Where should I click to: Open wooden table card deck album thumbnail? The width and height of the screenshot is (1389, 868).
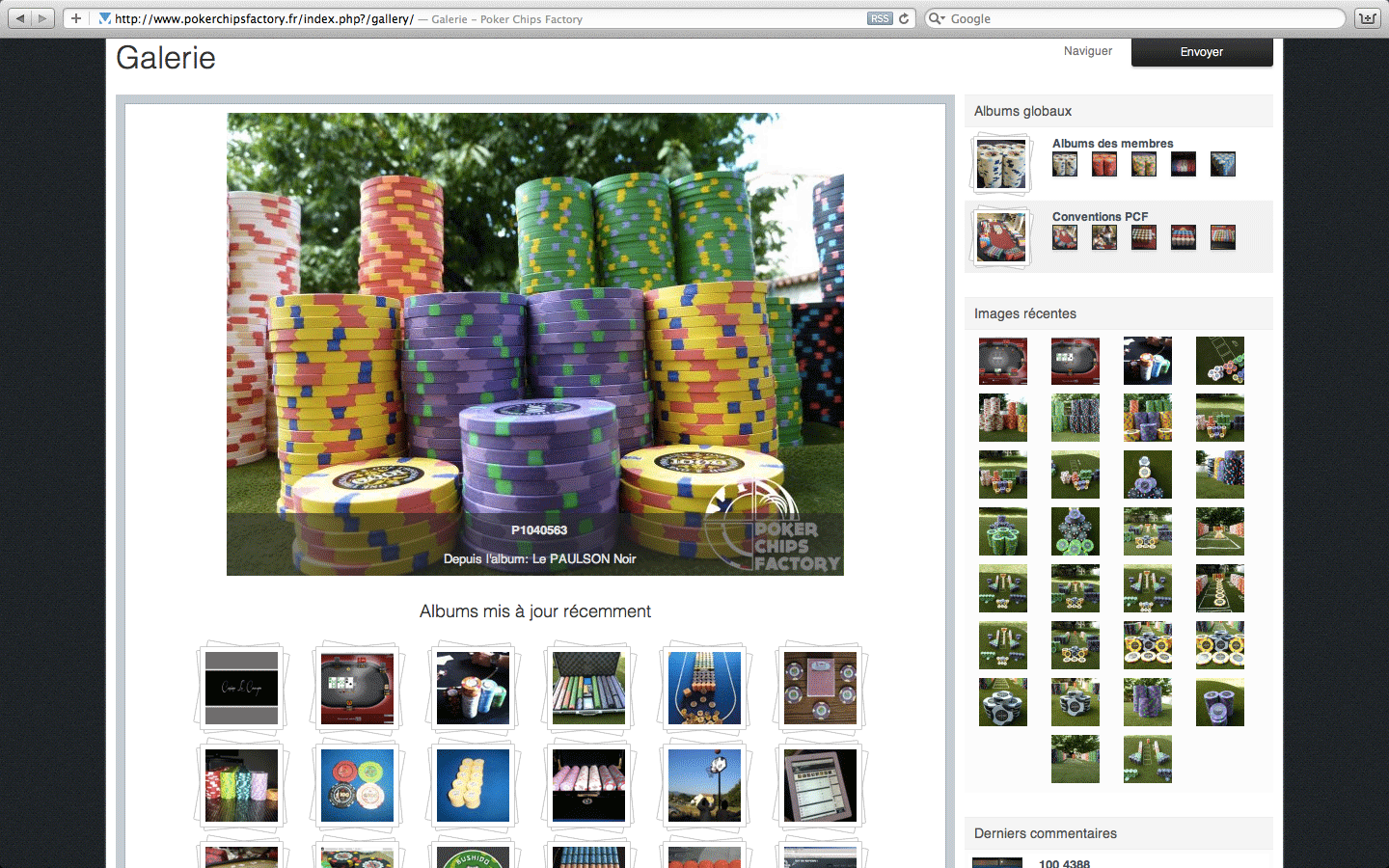[x=820, y=689]
